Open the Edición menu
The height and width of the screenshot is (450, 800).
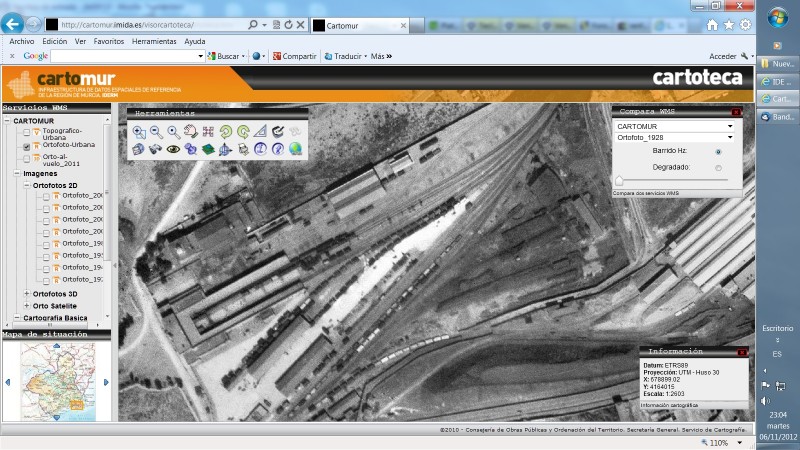click(x=55, y=41)
